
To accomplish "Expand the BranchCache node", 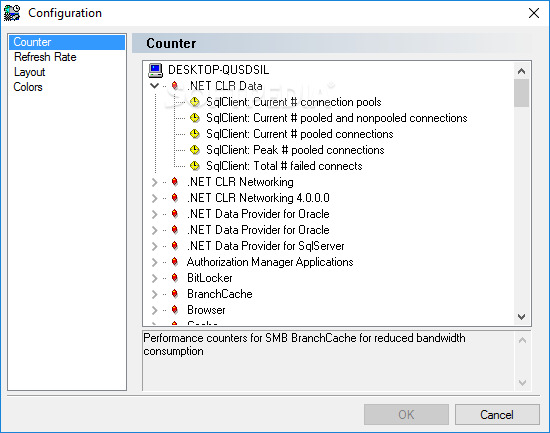I will (154, 294).
